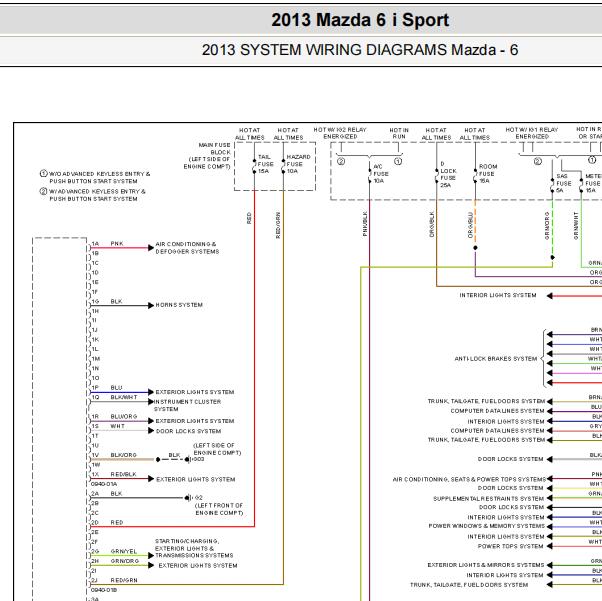The width and height of the screenshot is (602, 601).
Task: Click "EXTERIOR LIGHTS SYSTEM" on the RED/BLK wire at 1X
Action: [x=195, y=479]
